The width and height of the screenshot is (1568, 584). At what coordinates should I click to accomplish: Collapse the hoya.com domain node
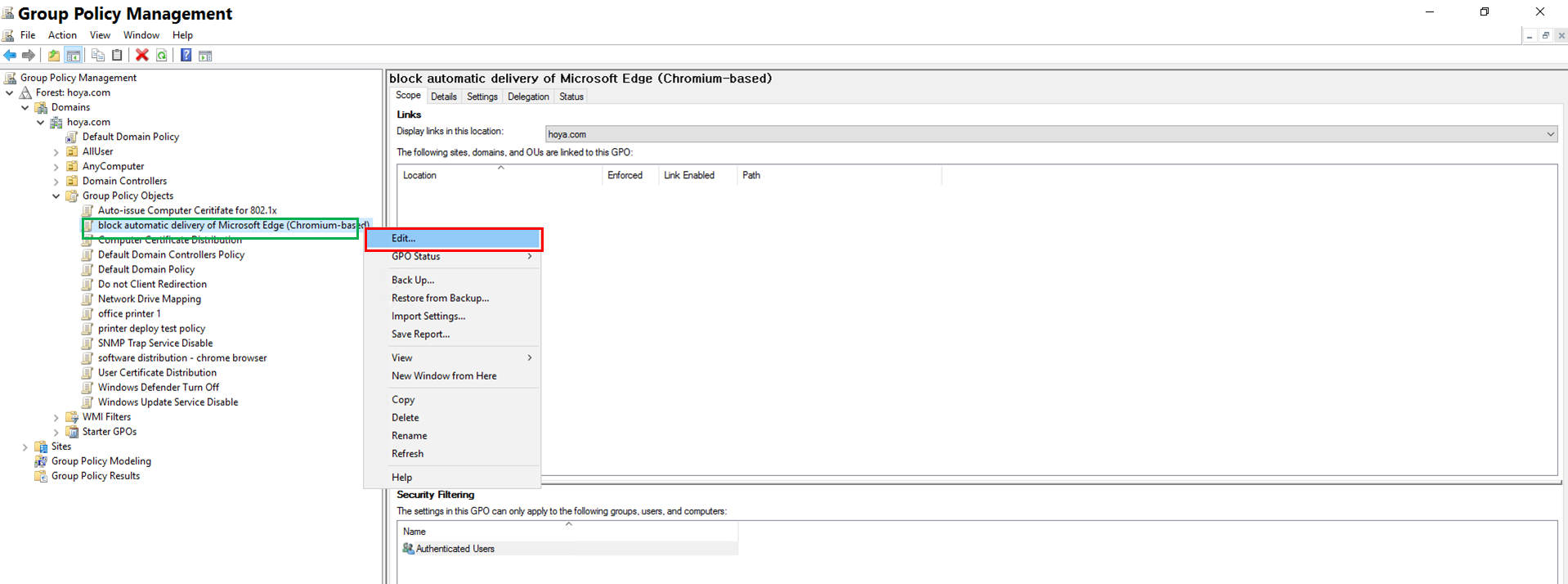point(41,123)
